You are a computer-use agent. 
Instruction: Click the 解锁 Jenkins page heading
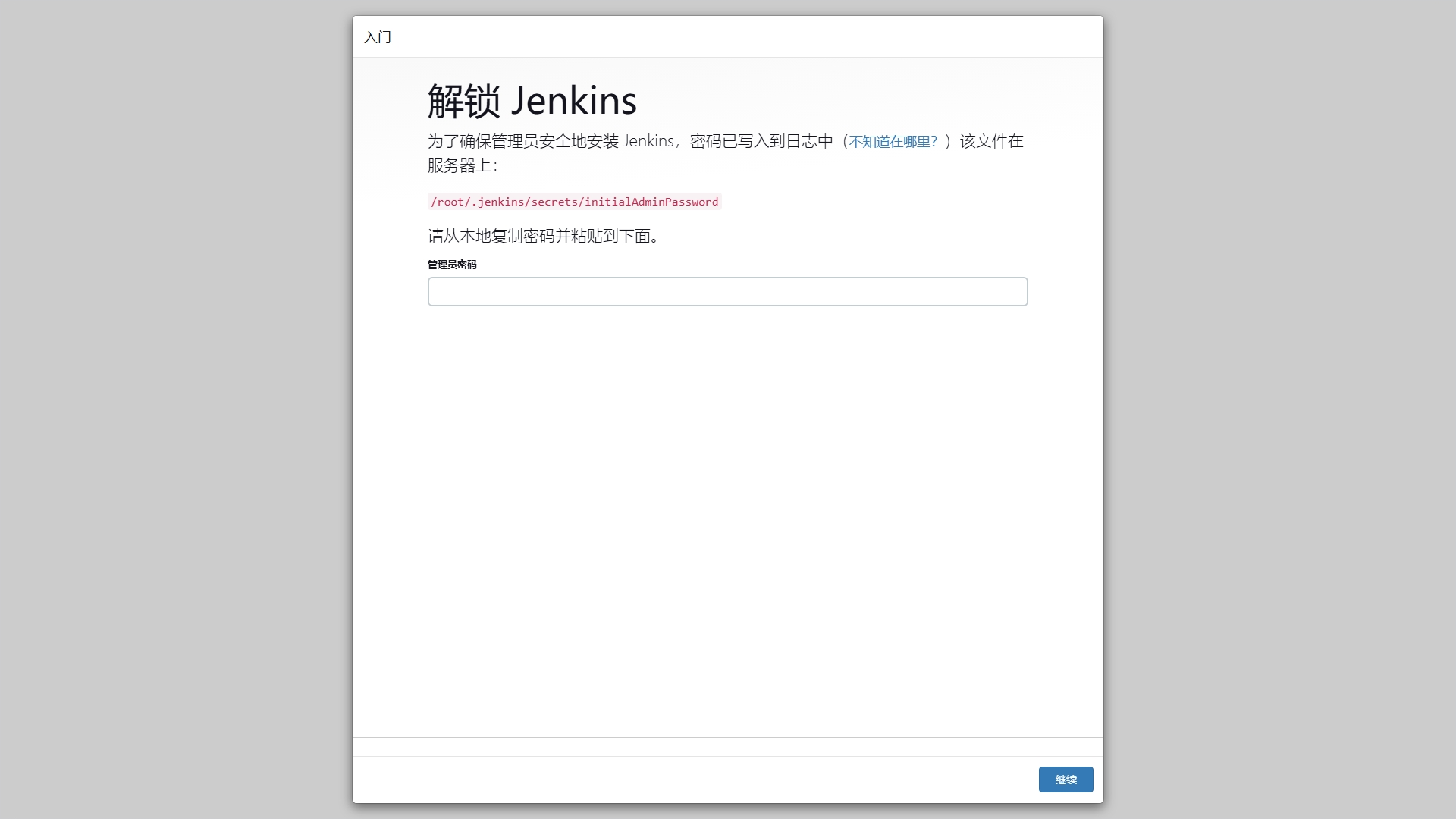click(531, 99)
